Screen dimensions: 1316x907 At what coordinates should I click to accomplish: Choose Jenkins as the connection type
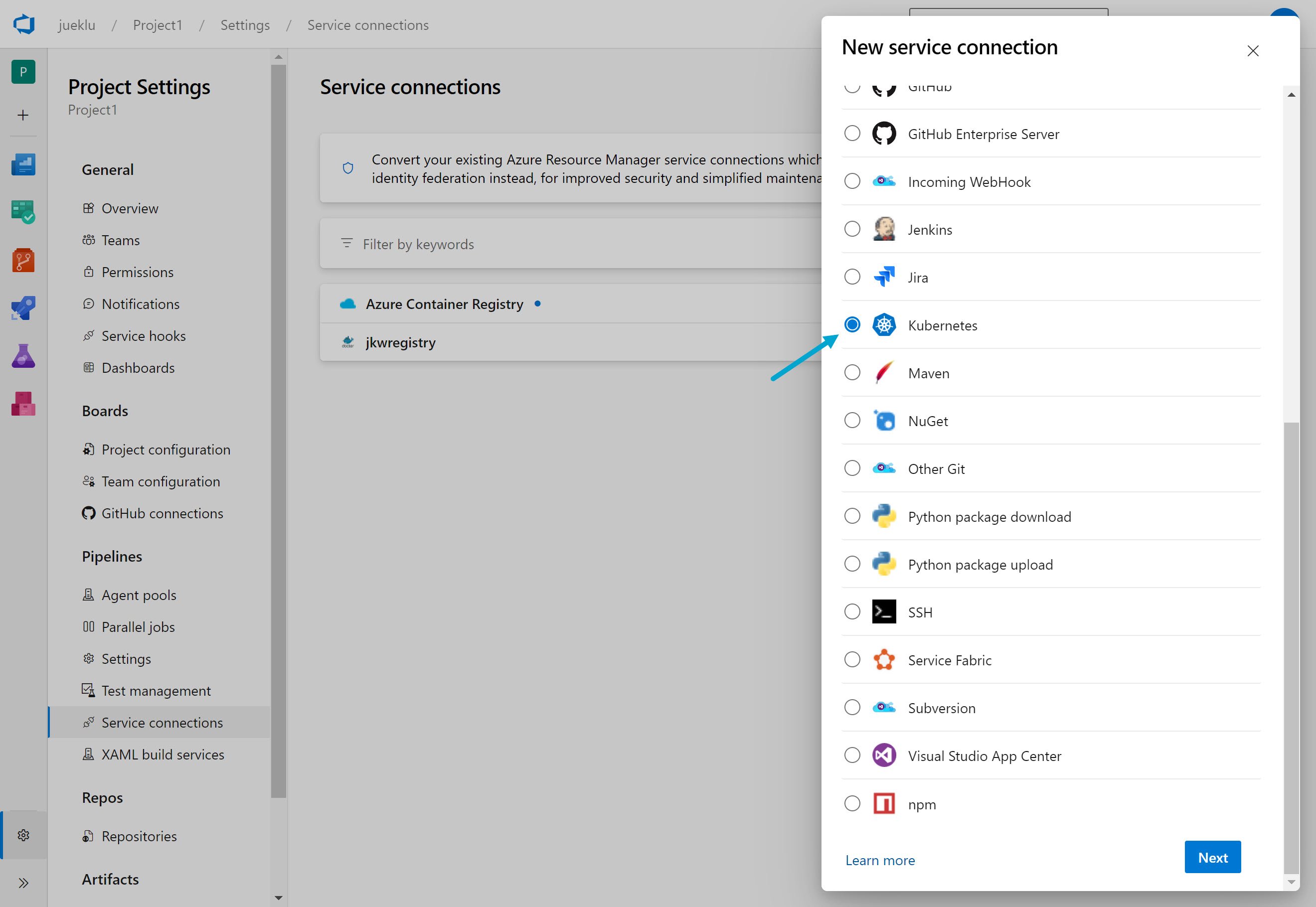[852, 228]
